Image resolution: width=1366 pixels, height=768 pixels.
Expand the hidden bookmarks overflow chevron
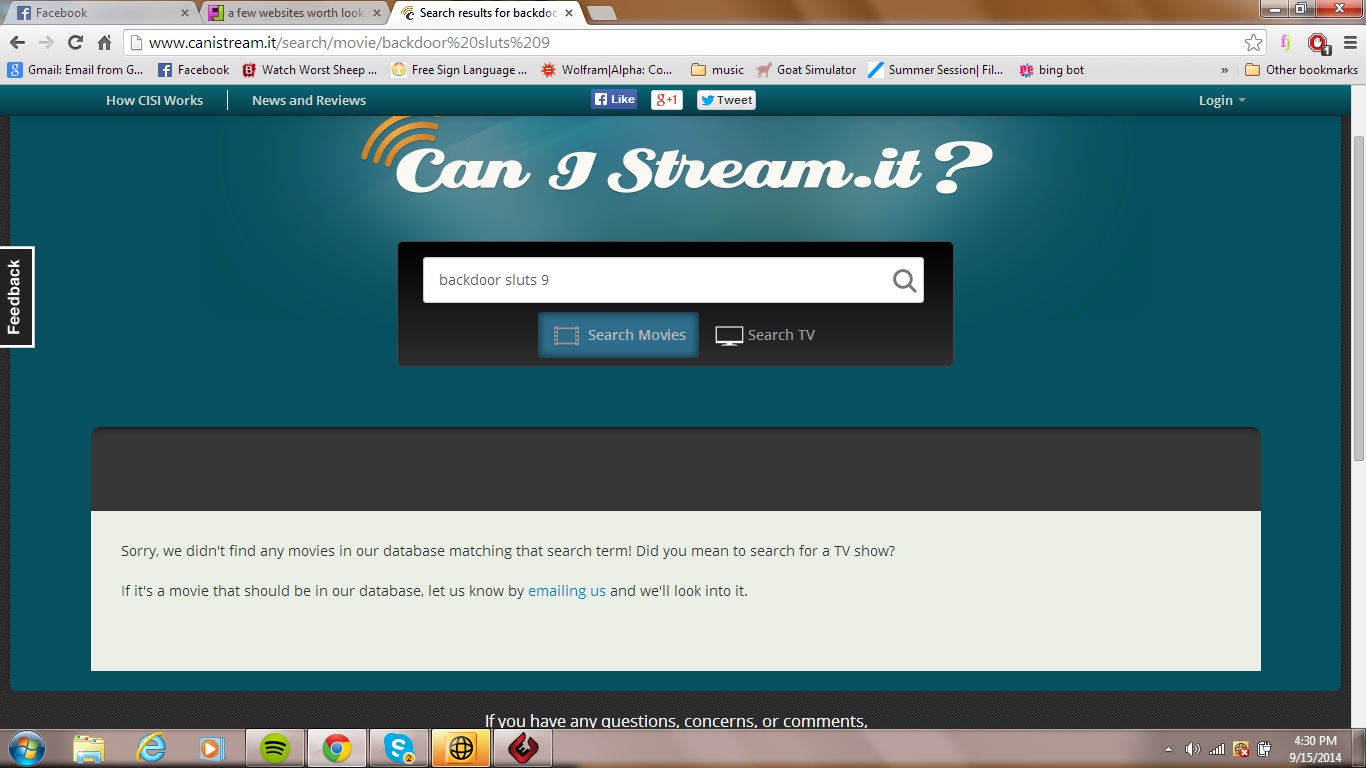(1225, 71)
